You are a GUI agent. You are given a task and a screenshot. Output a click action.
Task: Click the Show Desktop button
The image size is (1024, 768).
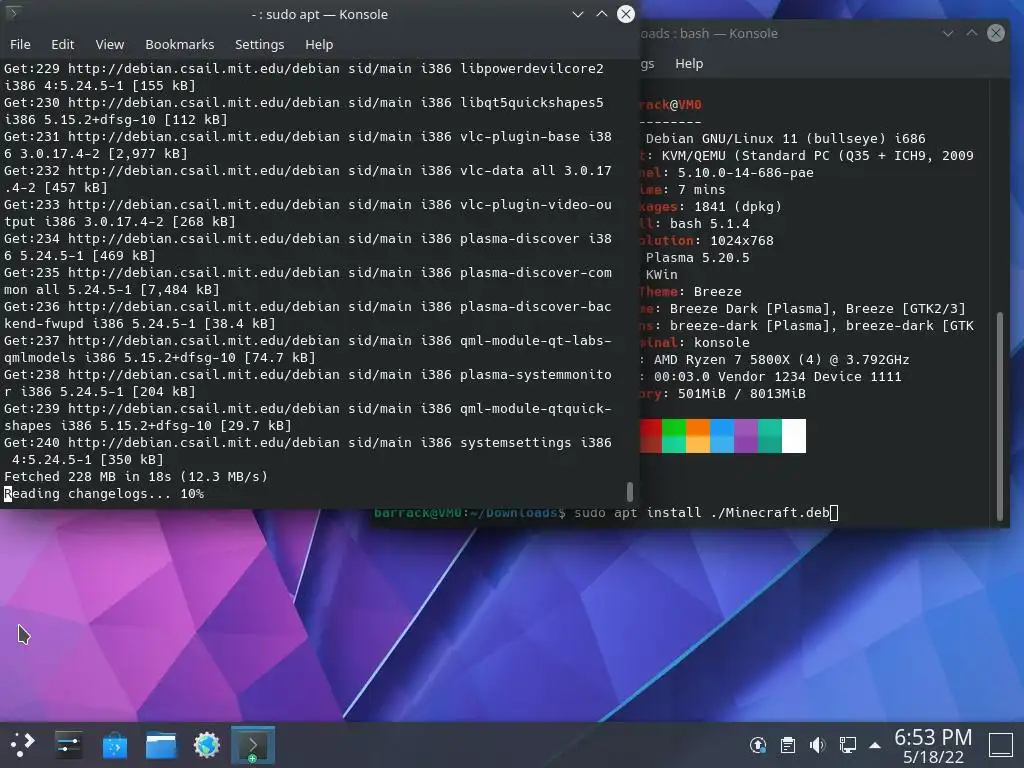(x=1000, y=745)
